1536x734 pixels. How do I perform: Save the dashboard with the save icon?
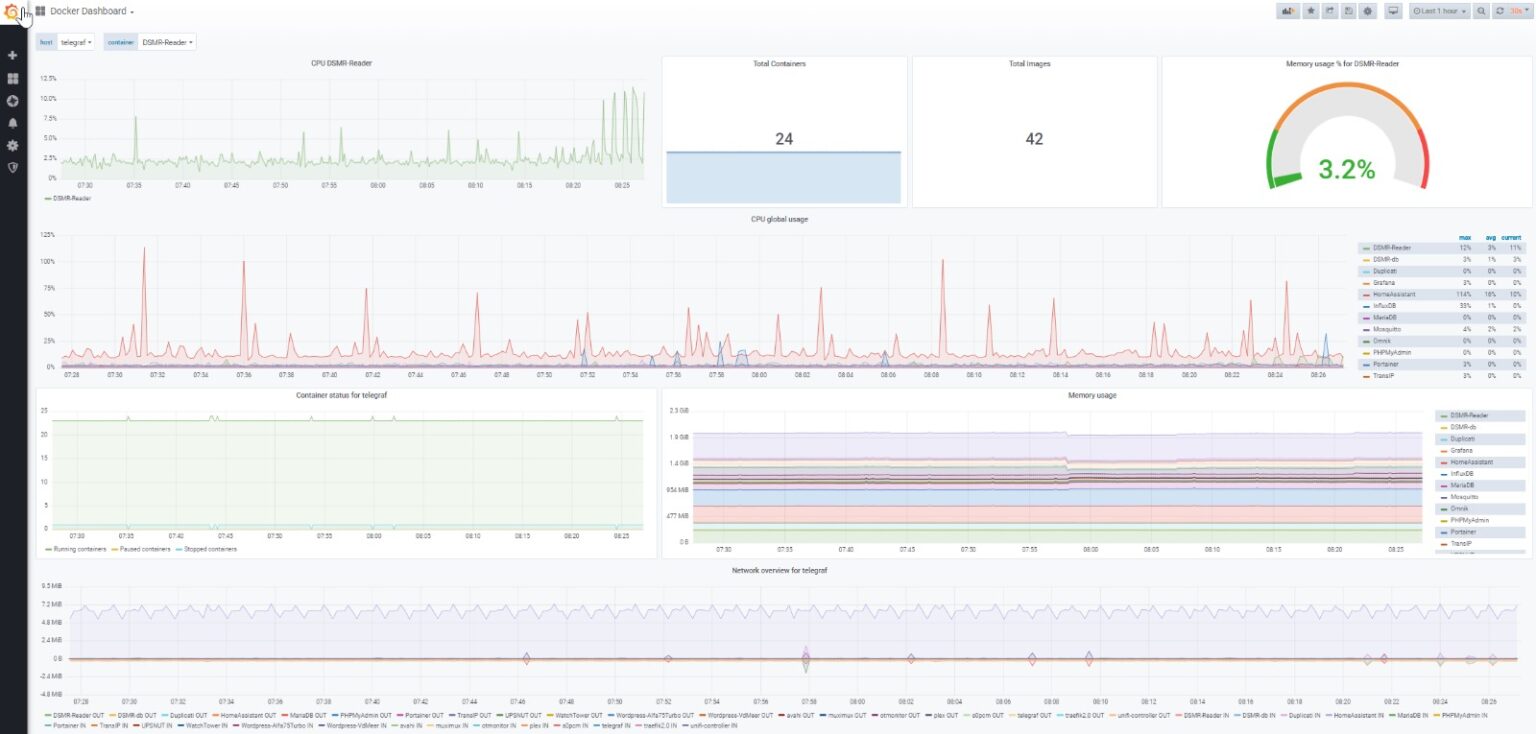click(1347, 11)
